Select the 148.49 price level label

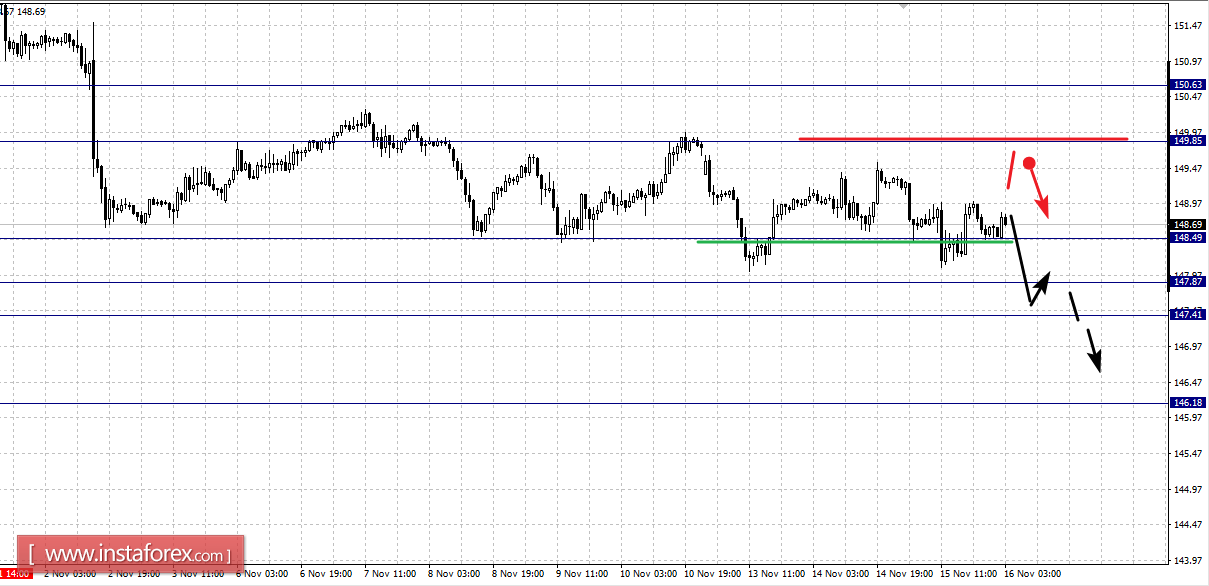point(1188,238)
